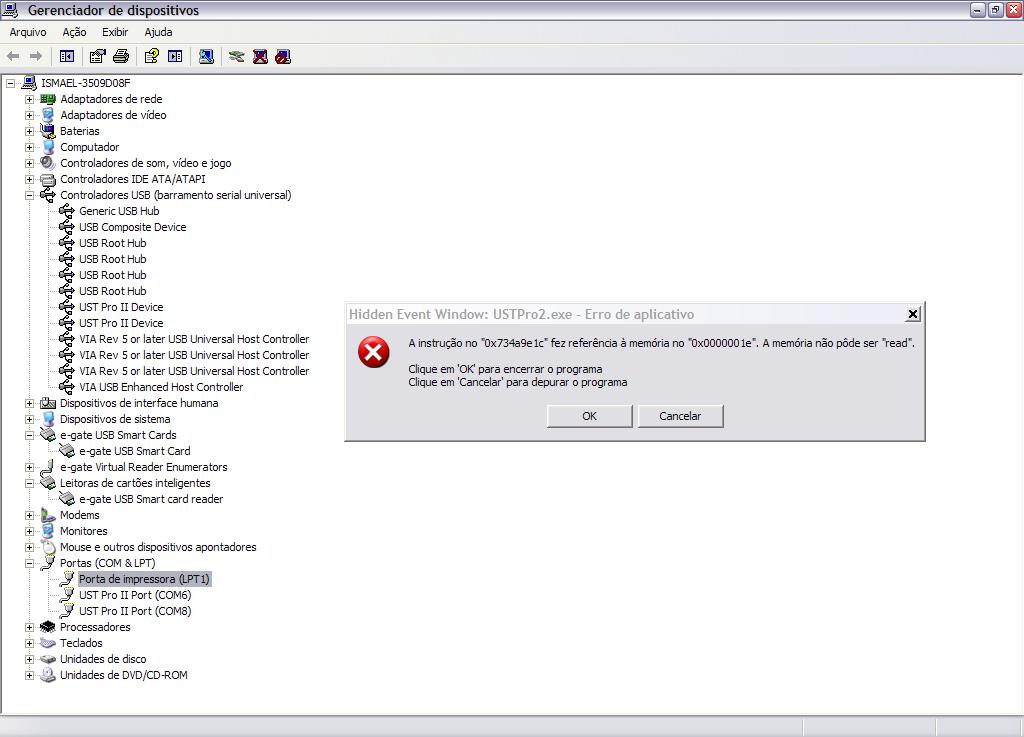The image size is (1024, 737).
Task: Click the show/hide console tree toolbar icon
Action: click(67, 57)
